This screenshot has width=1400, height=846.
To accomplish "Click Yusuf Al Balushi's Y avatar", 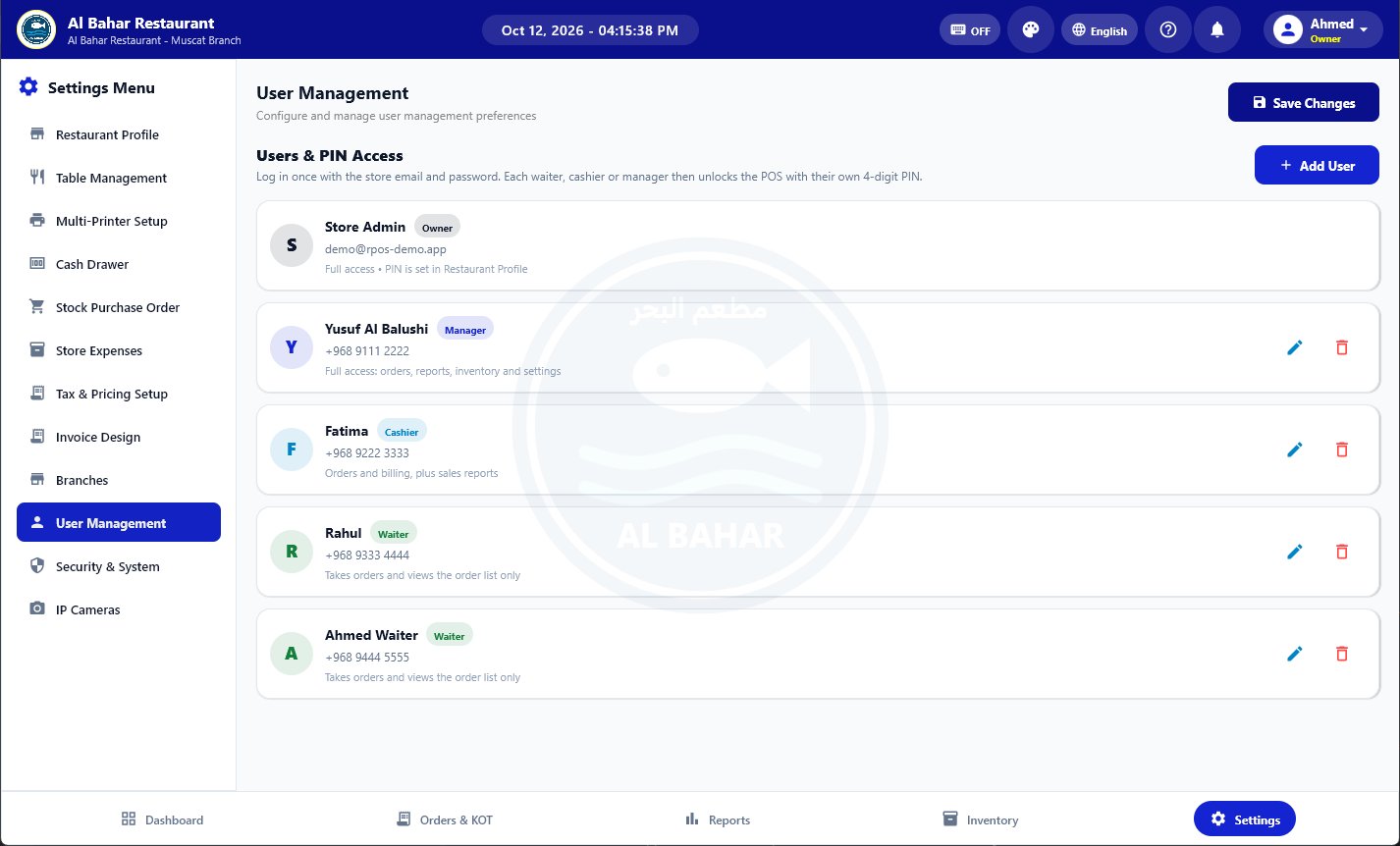I will pyautogui.click(x=292, y=347).
